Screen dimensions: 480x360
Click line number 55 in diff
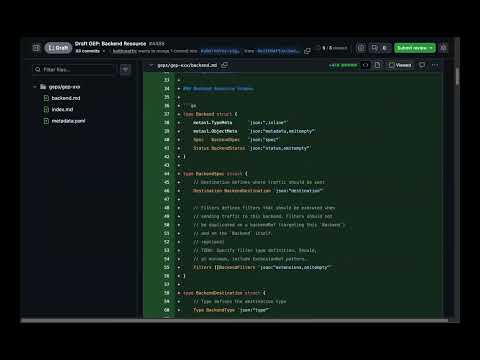click(167, 267)
